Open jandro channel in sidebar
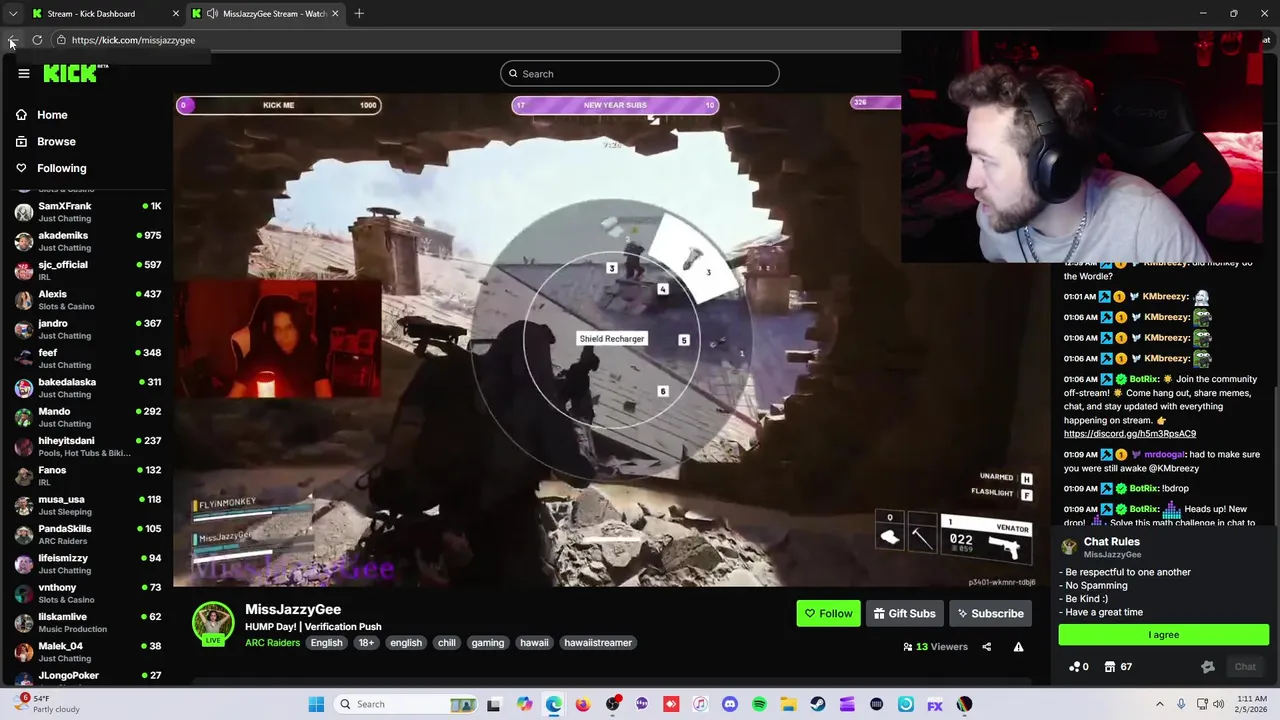 pos(88,329)
